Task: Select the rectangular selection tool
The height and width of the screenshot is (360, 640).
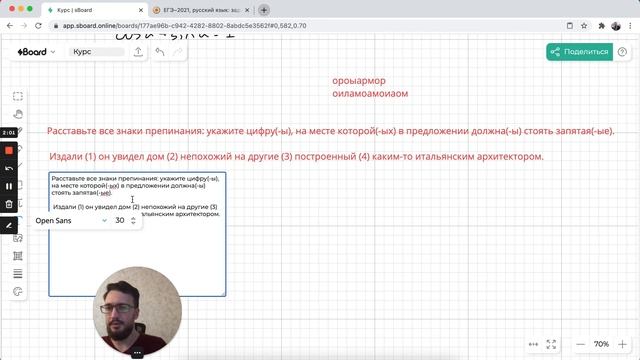Action: pyautogui.click(x=18, y=96)
